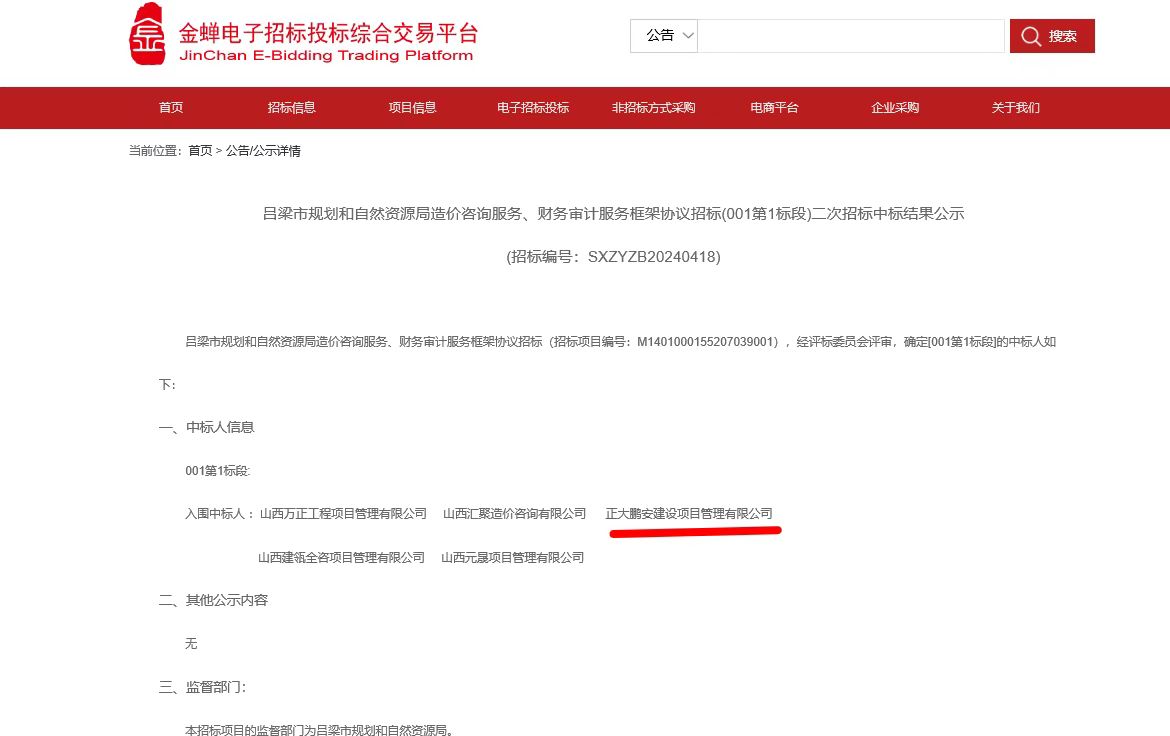Open the 关于我们 page

click(1015, 108)
